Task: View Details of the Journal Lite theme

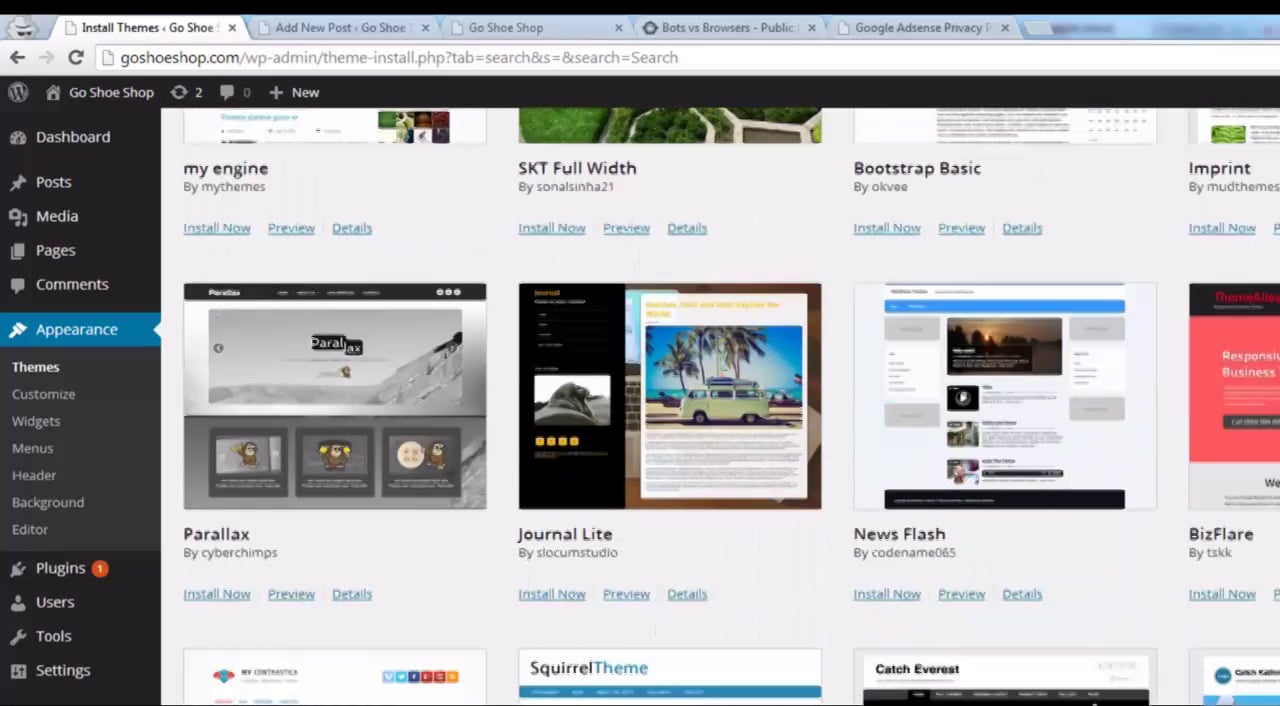Action: point(687,594)
